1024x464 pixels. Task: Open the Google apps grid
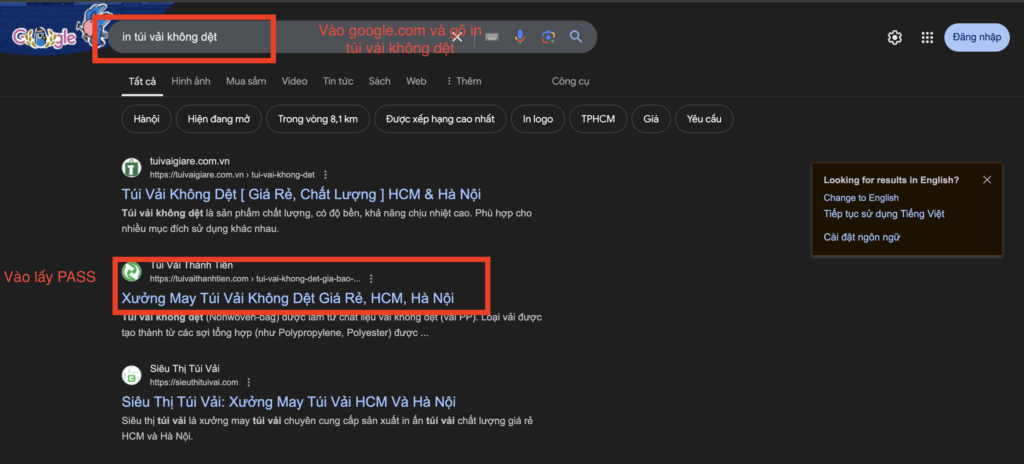click(928, 38)
